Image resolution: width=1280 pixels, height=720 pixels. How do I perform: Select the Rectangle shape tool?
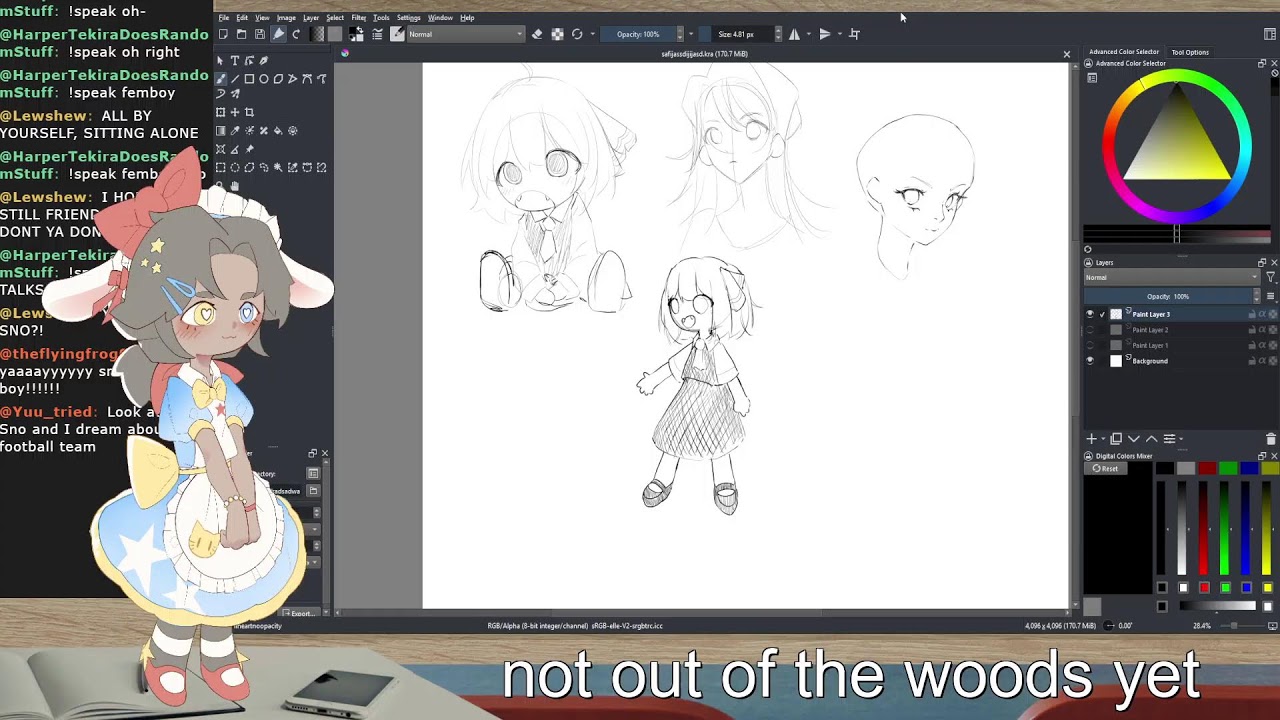pos(249,79)
